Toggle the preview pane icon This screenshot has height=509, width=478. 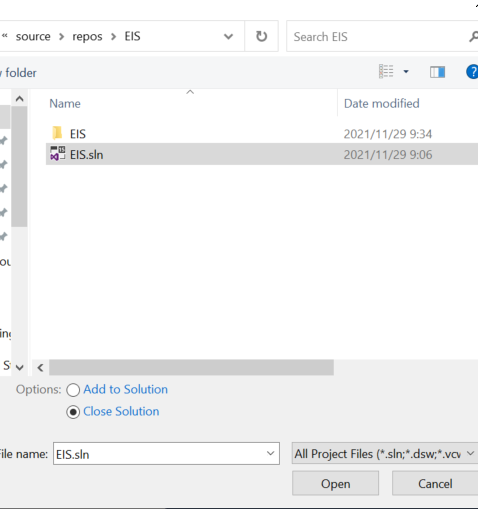(x=437, y=72)
